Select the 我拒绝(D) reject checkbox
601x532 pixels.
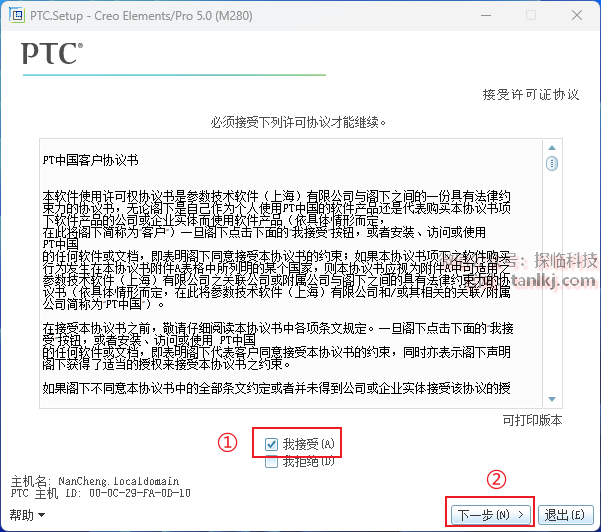[272, 462]
